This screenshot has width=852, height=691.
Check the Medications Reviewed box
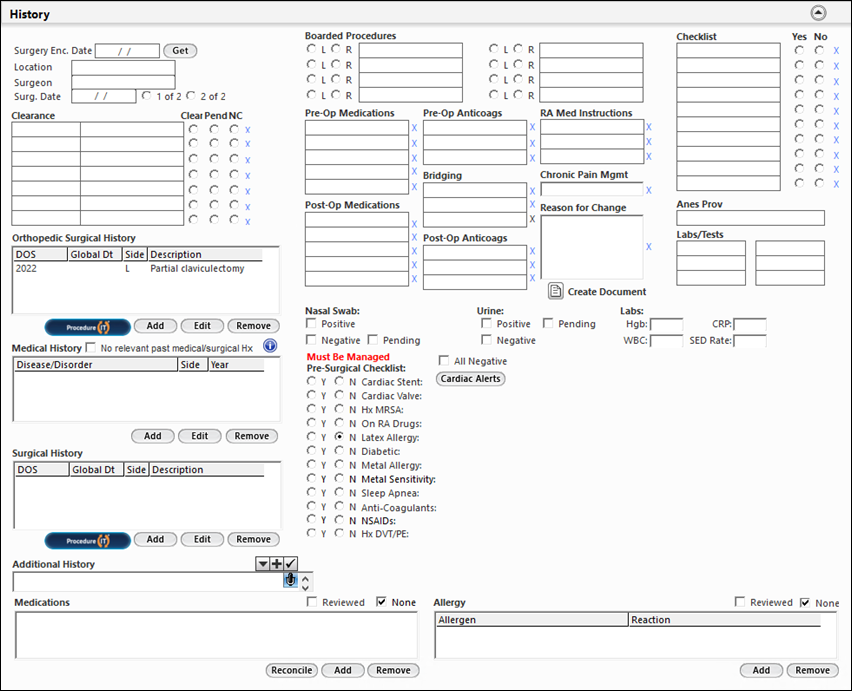[x=312, y=602]
